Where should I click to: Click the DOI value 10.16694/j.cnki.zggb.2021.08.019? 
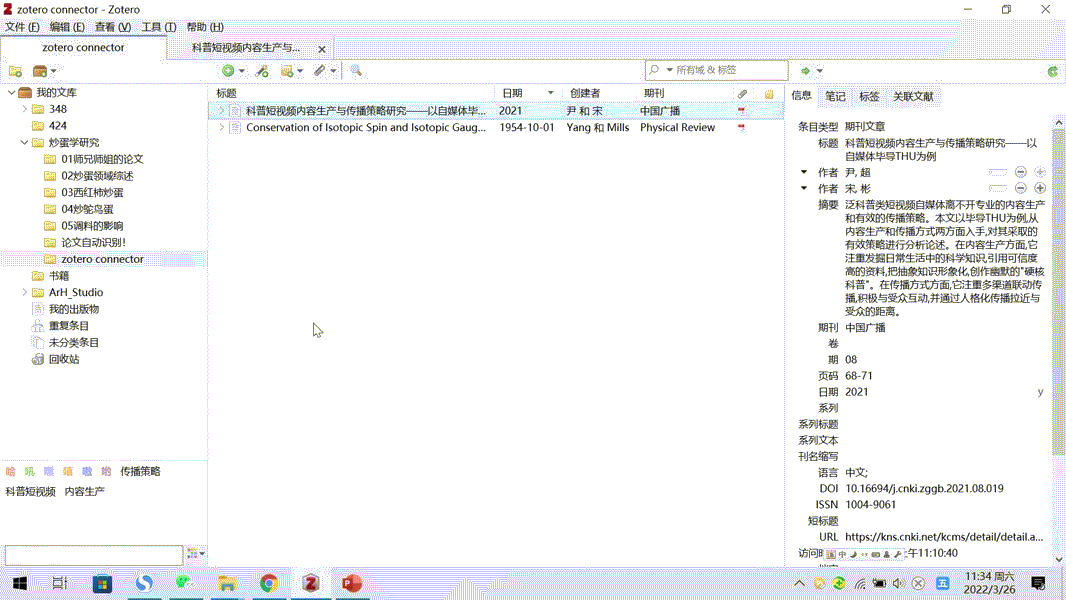pyautogui.click(x=924, y=489)
